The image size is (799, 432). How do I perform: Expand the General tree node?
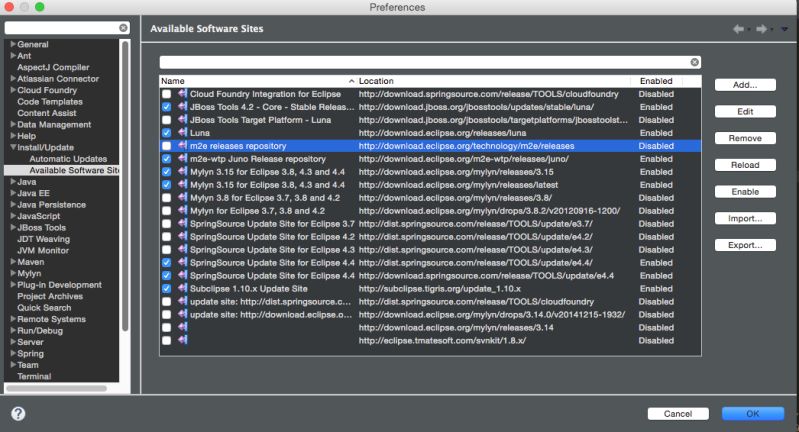click(x=13, y=44)
